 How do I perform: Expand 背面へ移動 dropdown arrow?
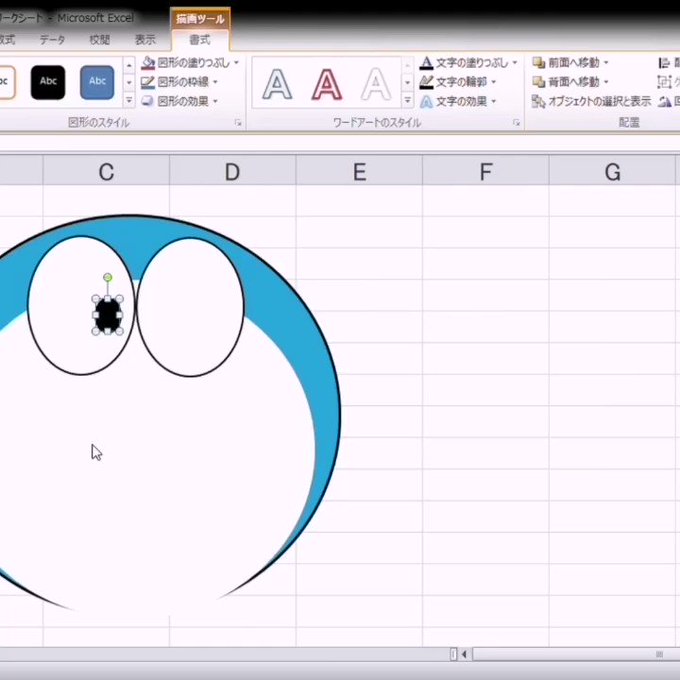click(x=606, y=82)
